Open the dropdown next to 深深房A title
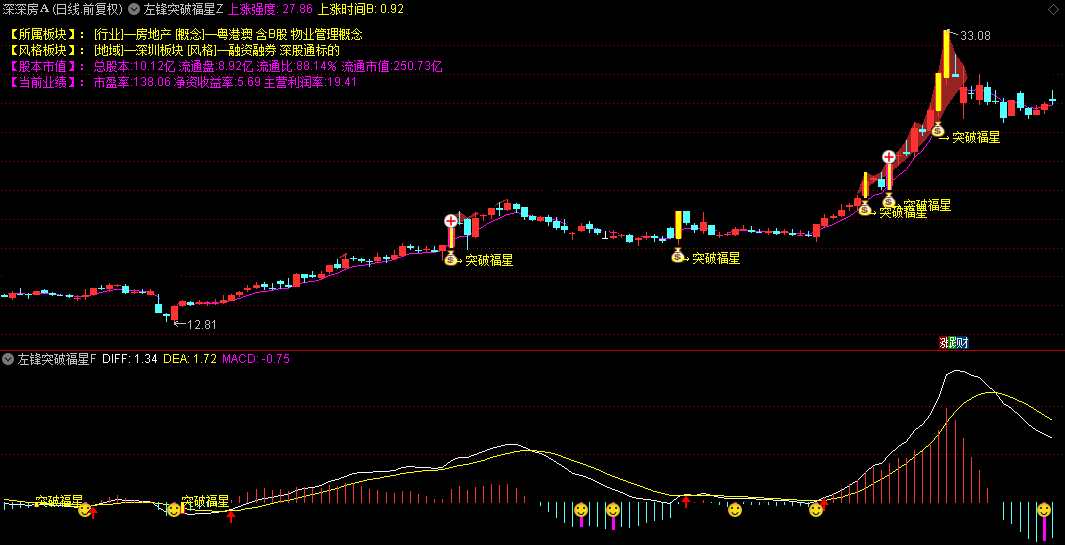1065x545 pixels. tap(133, 9)
